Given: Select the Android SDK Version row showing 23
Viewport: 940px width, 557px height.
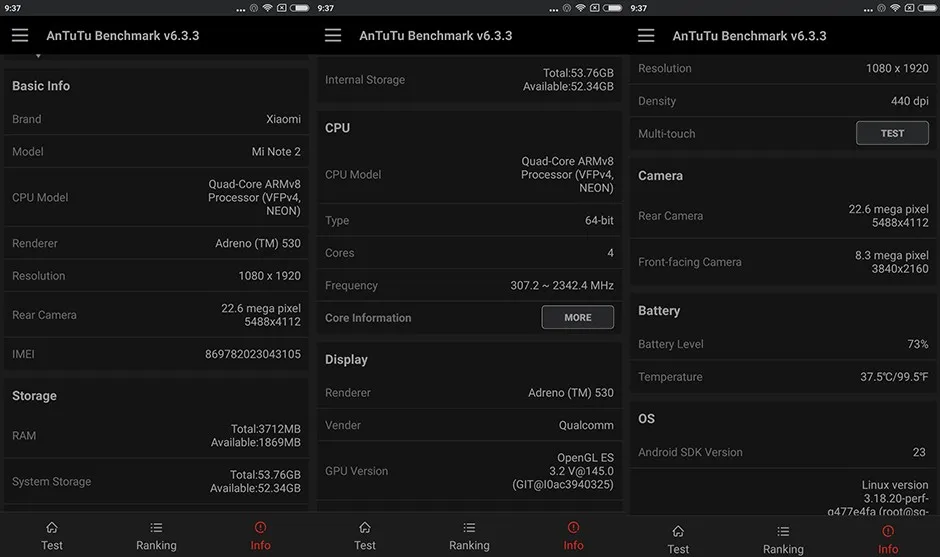Looking at the screenshot, I should [x=783, y=453].
